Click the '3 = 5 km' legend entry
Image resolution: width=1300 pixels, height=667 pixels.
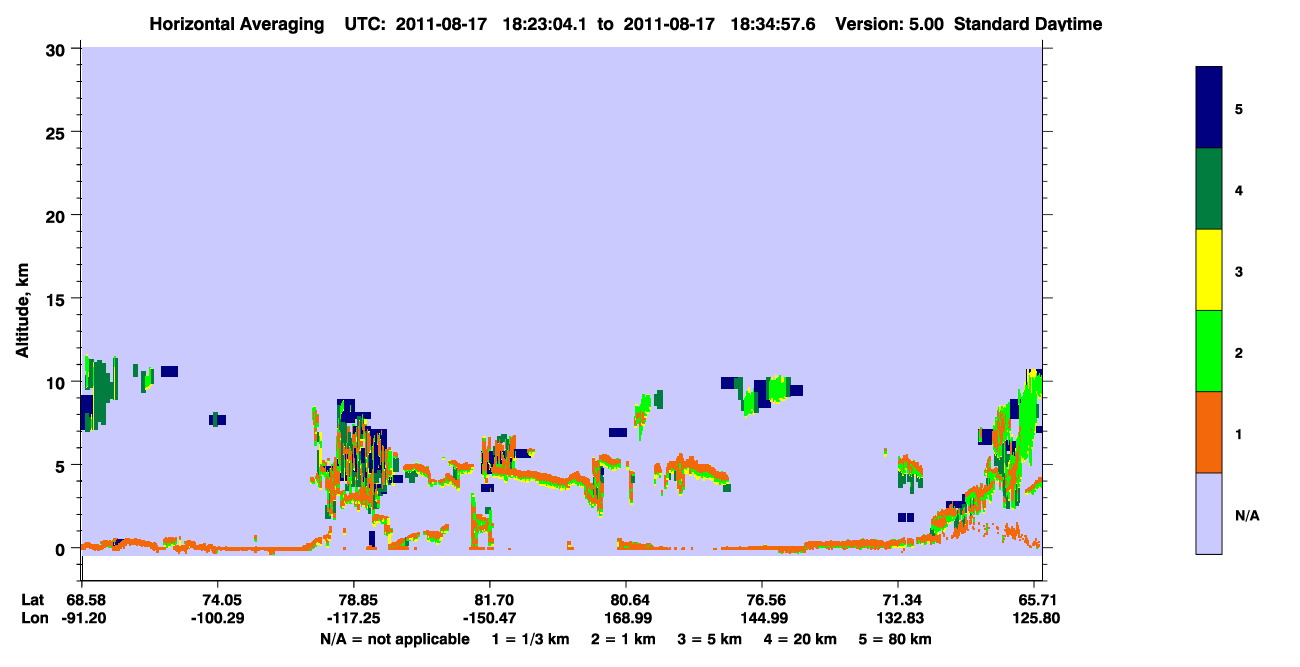[711, 639]
